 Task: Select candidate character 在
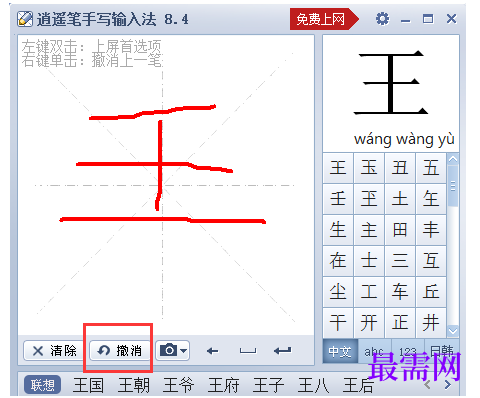(x=338, y=261)
